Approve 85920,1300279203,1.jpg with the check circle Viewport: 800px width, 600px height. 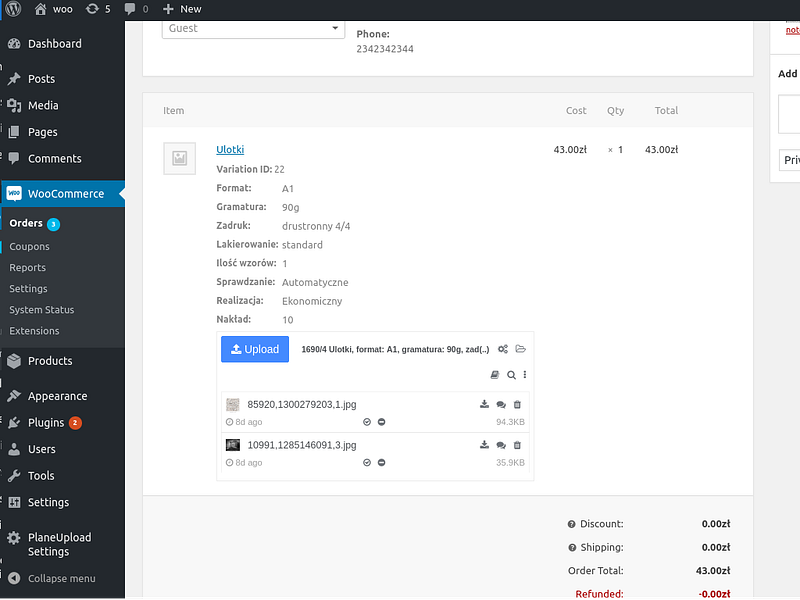tap(366, 422)
